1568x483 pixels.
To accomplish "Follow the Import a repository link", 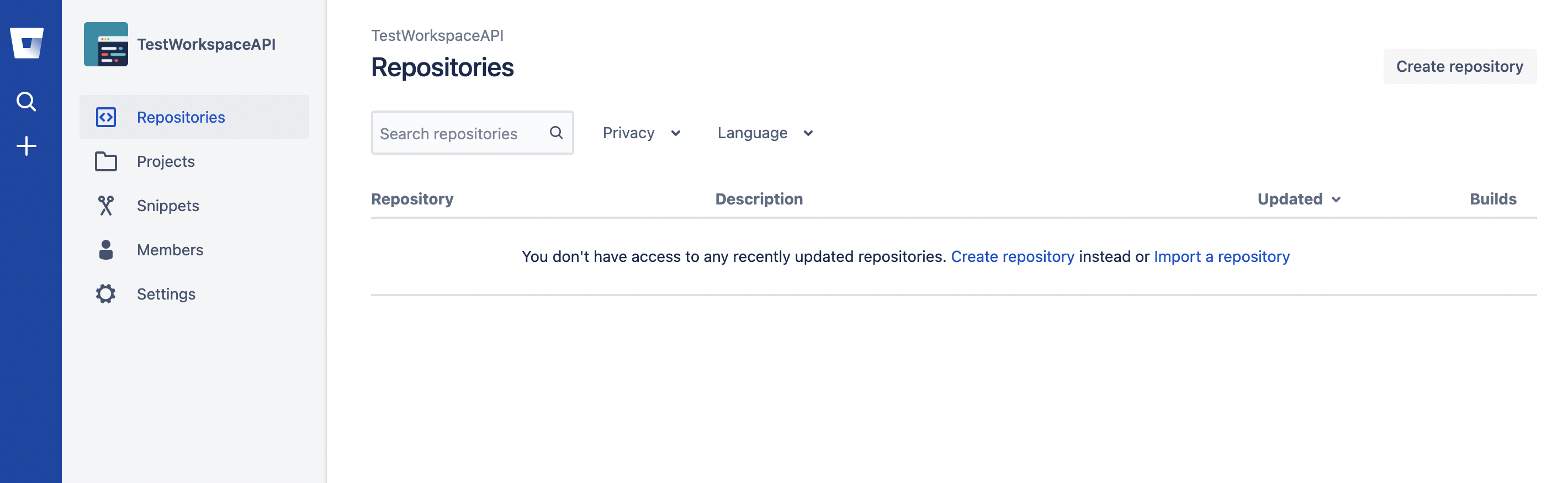I will tap(1221, 256).
